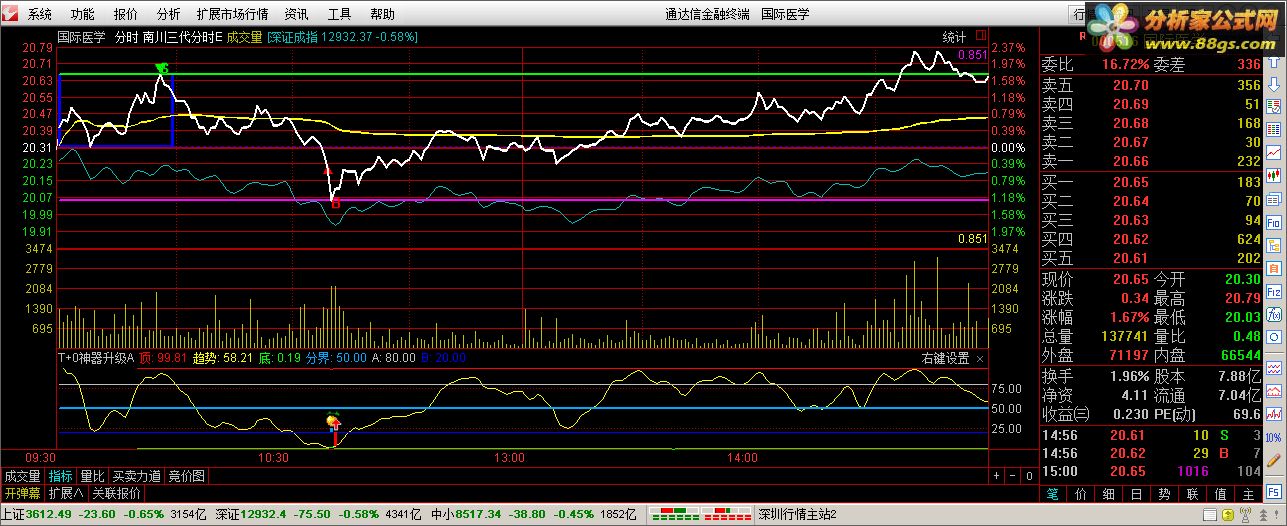Open the 分析 menu
Image resolution: width=1287 pixels, height=526 pixels.
click(x=169, y=14)
